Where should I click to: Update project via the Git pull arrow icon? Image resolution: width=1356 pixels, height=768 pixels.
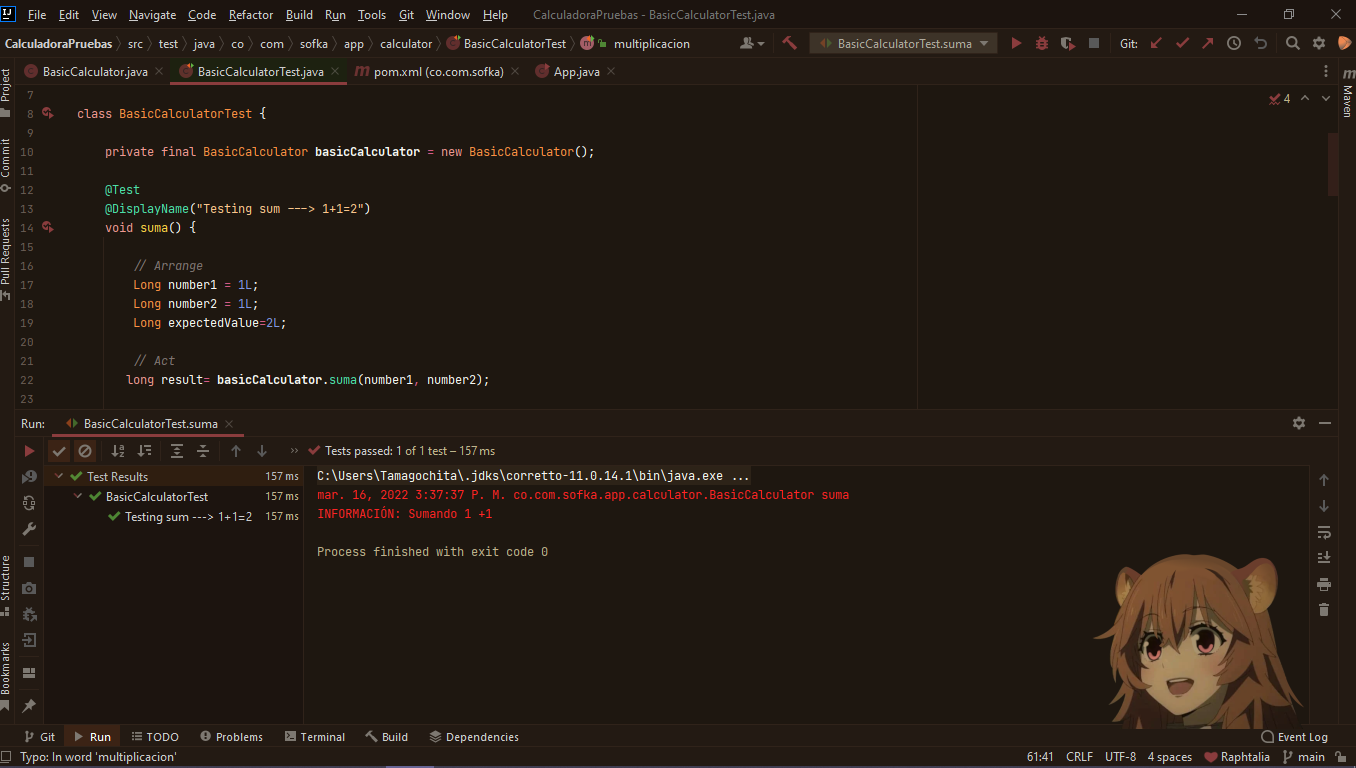pyautogui.click(x=1155, y=43)
